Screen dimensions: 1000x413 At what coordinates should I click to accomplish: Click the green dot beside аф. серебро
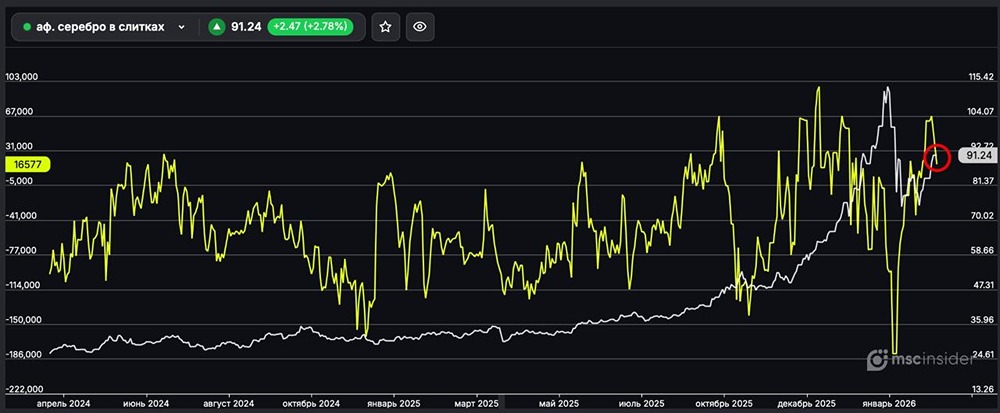pos(27,27)
